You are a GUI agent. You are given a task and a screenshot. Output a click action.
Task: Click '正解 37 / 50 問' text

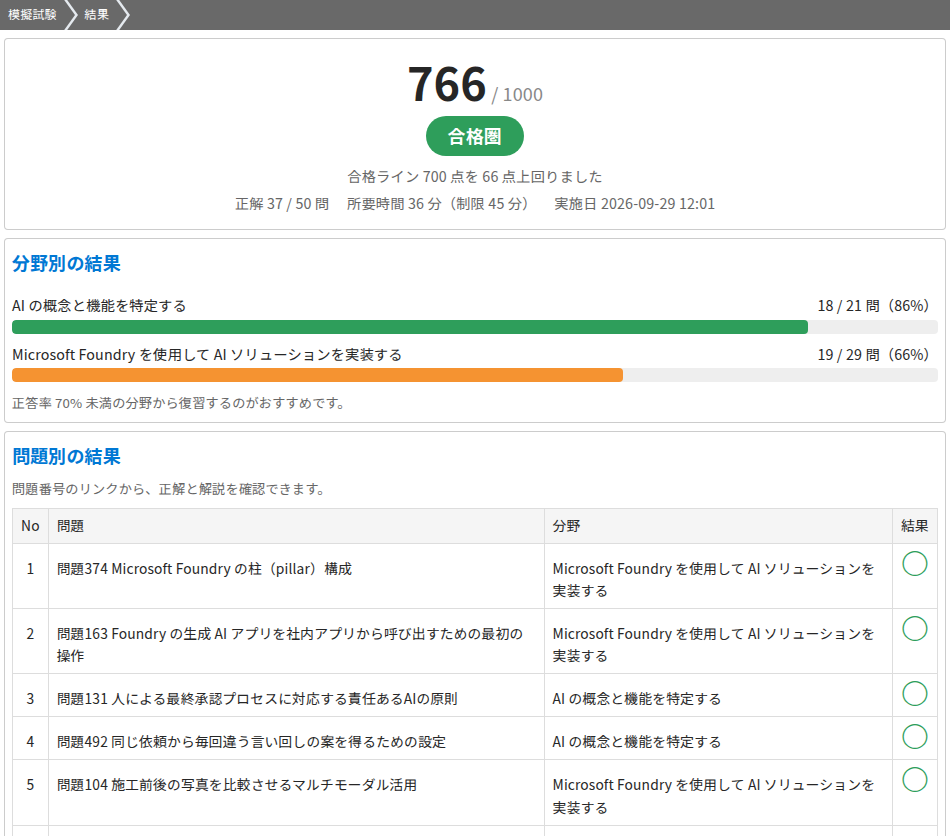pos(282,204)
